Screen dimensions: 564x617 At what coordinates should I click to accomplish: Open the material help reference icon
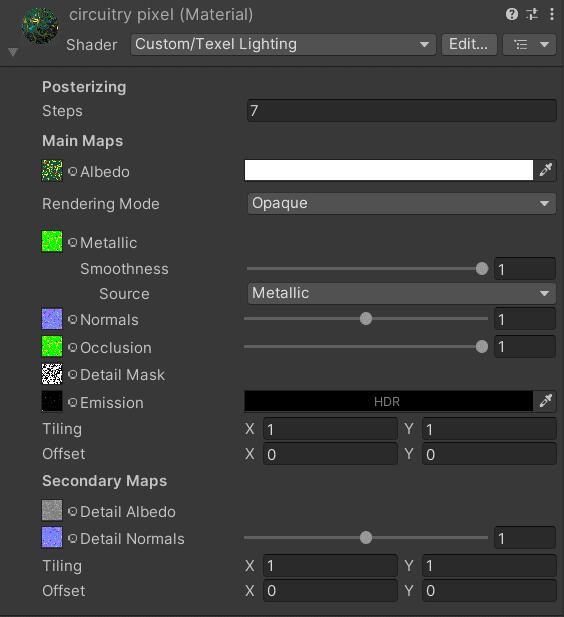(512, 15)
